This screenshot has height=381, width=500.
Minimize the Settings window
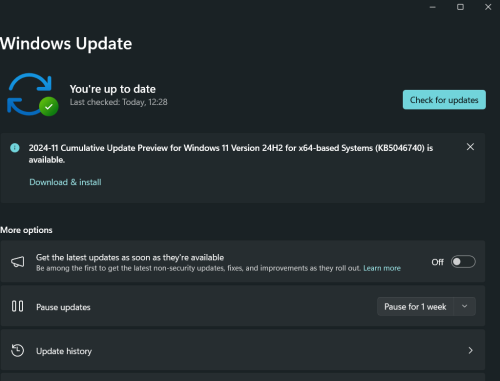pyautogui.click(x=433, y=7)
